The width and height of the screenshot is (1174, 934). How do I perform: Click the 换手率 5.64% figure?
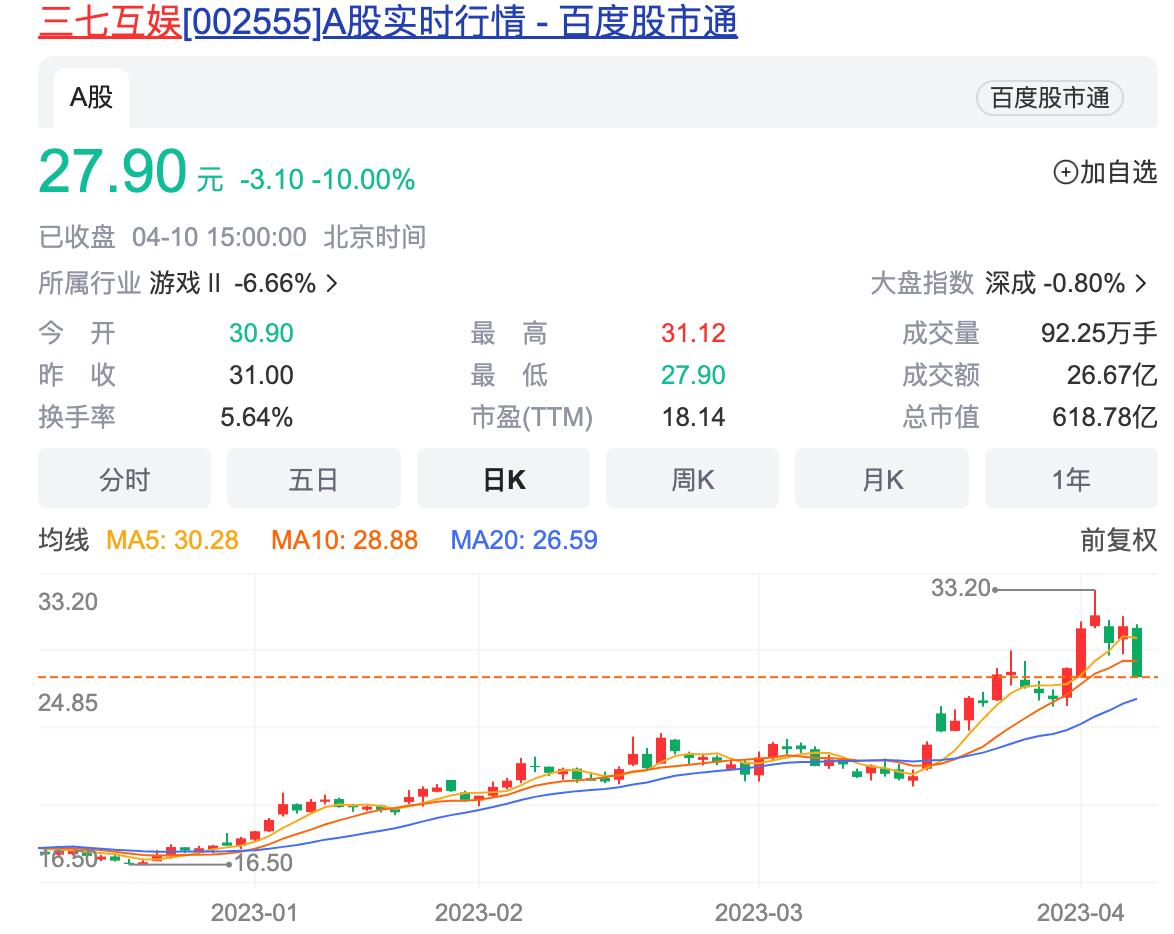click(x=256, y=417)
